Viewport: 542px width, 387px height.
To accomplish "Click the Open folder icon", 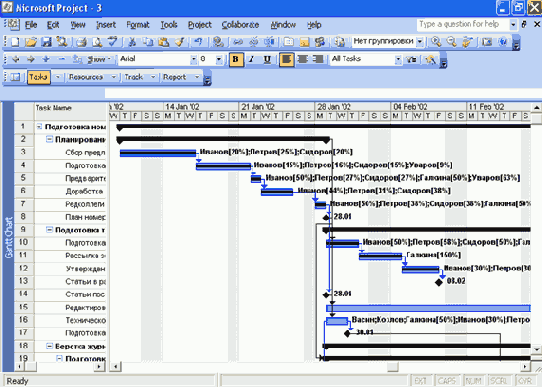I will [30, 42].
